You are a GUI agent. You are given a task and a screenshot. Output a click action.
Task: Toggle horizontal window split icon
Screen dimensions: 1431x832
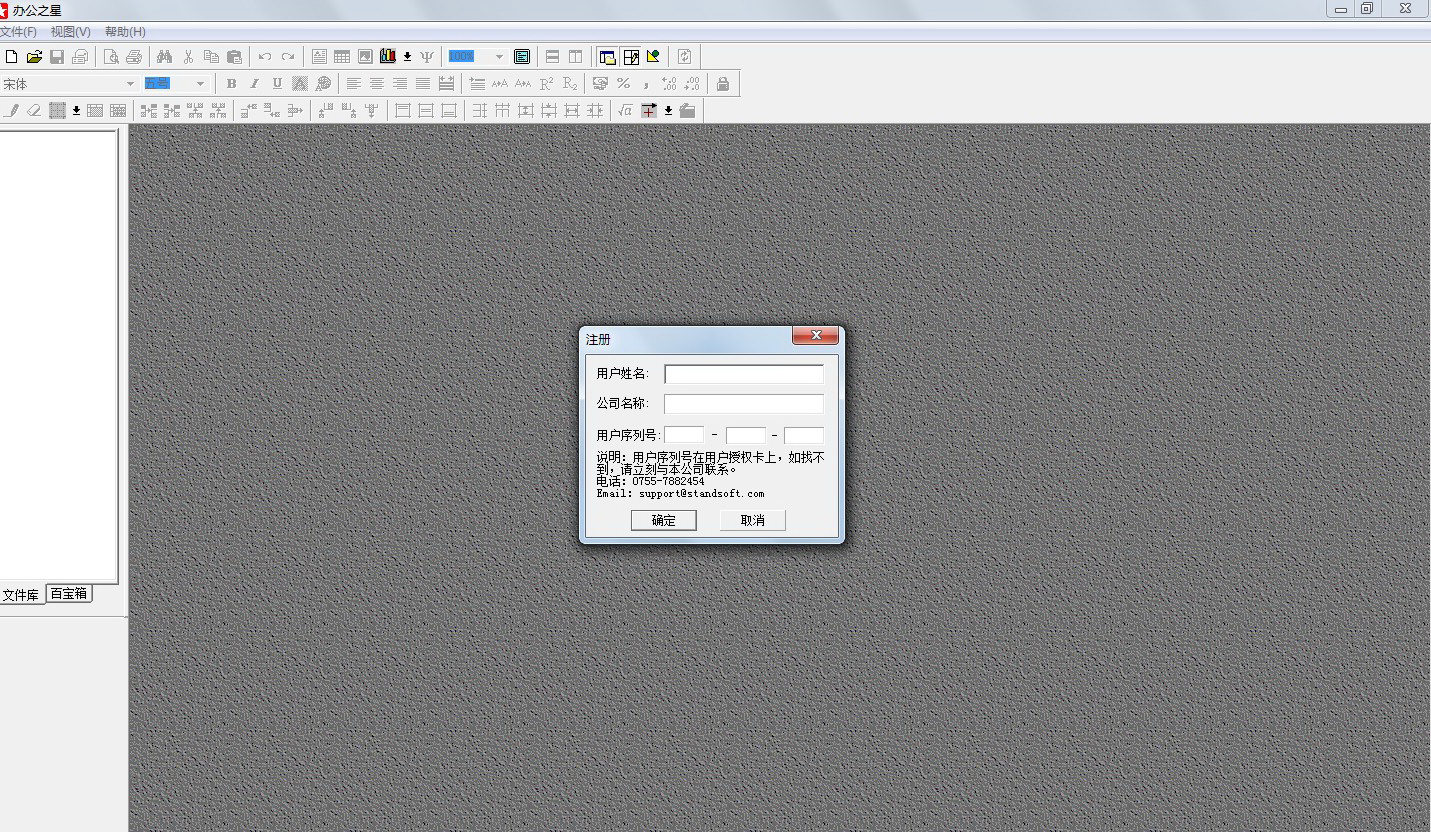coord(552,56)
